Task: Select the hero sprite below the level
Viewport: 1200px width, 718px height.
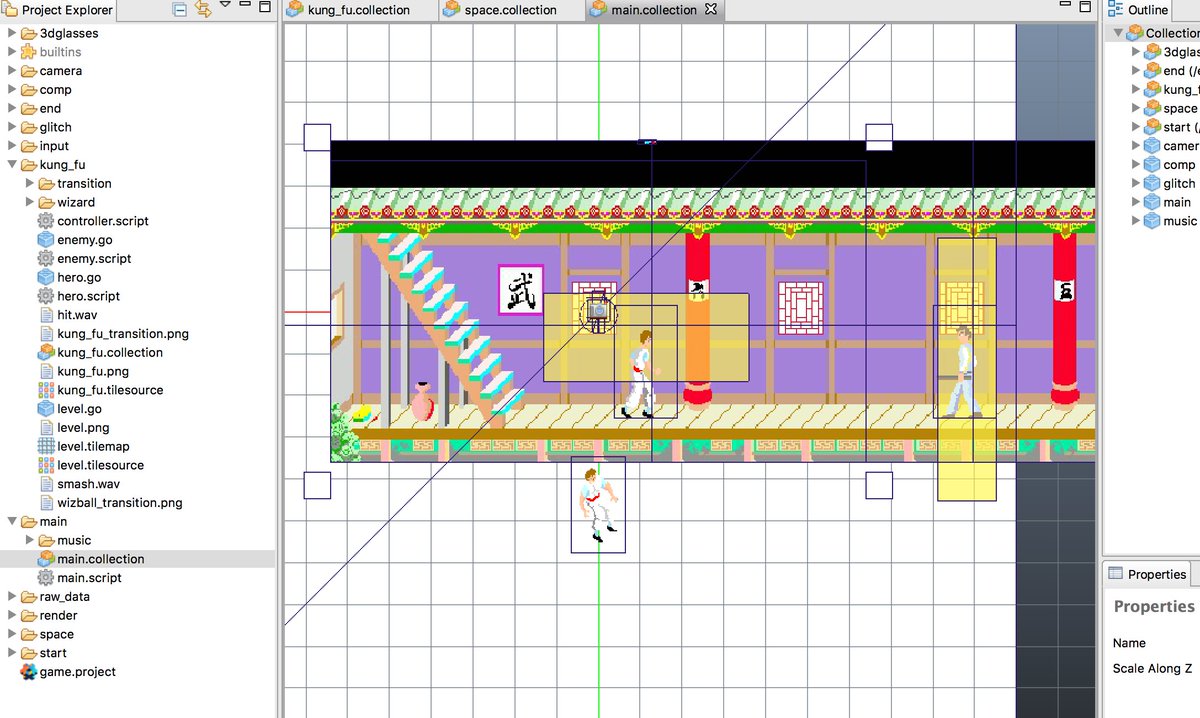Action: 598,505
